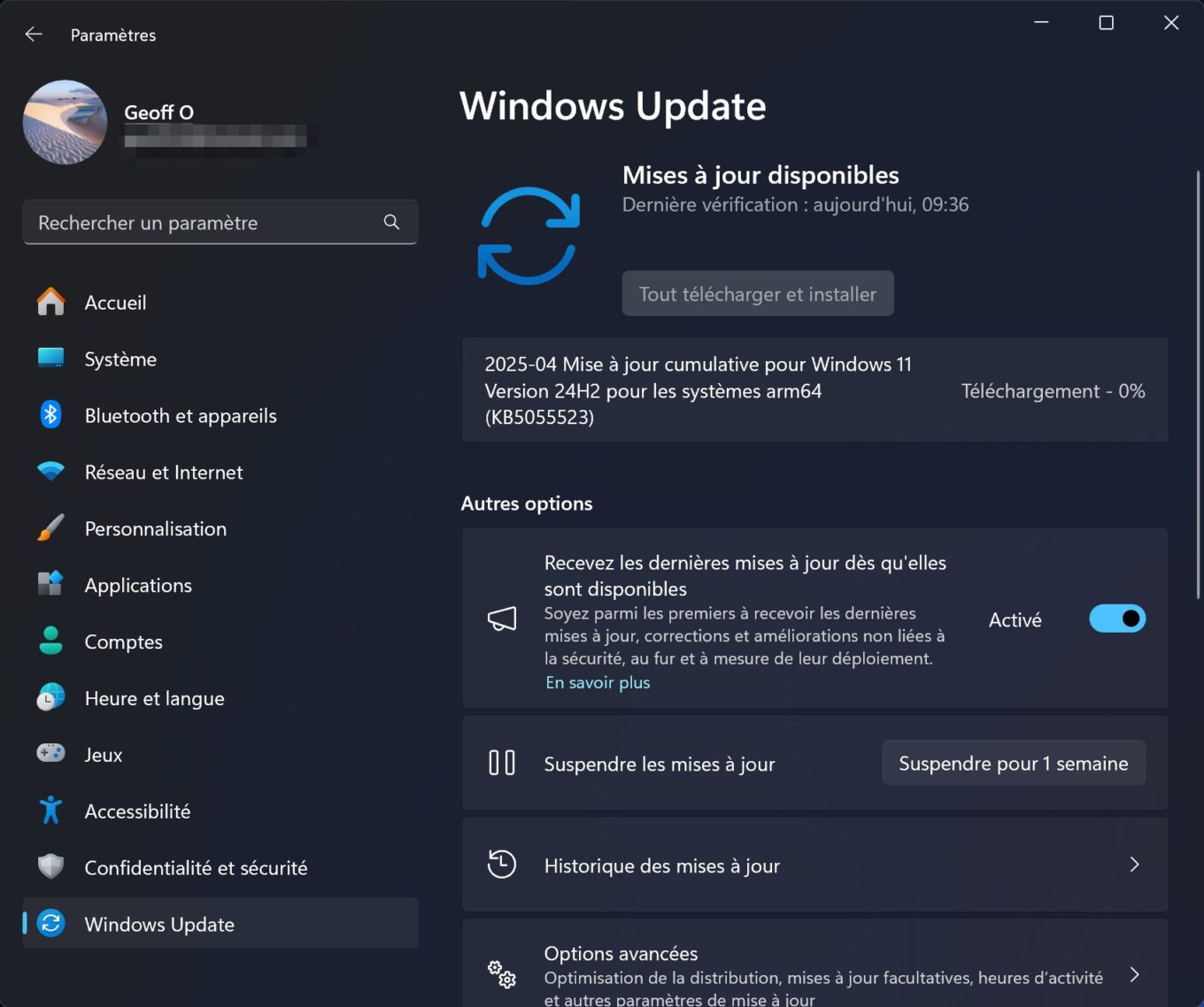Click the back arrow in Paramètres
Image resolution: width=1204 pixels, height=1007 pixels.
point(34,35)
